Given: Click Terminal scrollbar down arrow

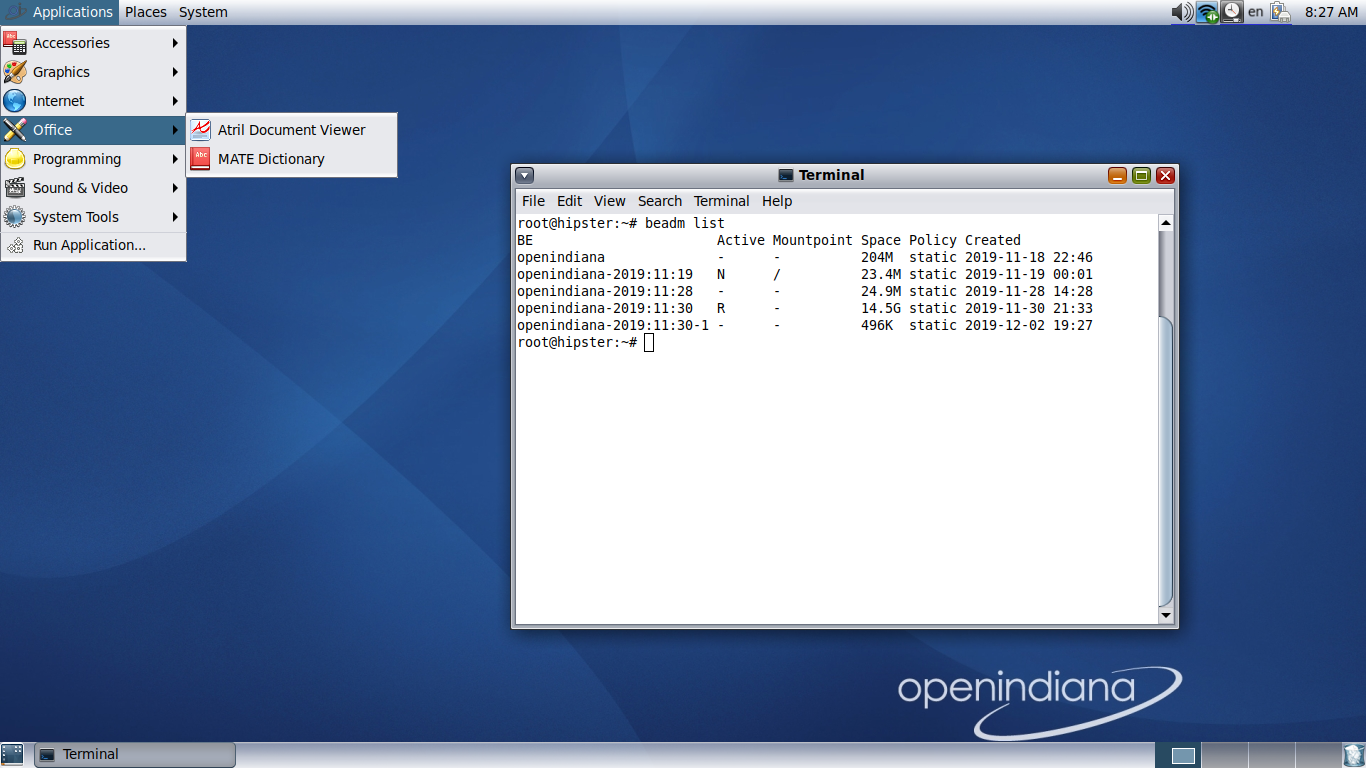Looking at the screenshot, I should 1166,614.
